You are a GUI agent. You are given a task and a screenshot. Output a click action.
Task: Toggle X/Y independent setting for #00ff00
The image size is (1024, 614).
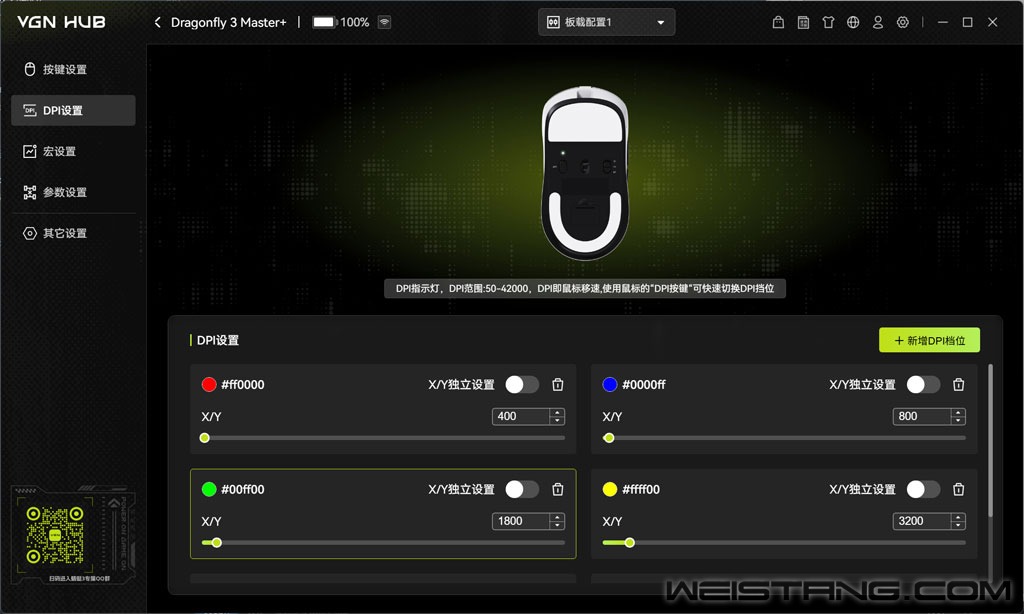click(521, 489)
